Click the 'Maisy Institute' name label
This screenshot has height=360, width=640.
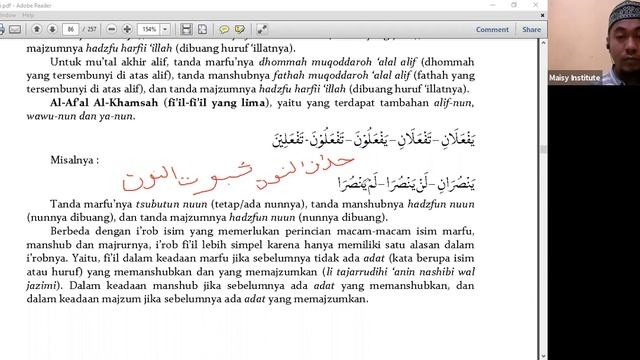575,78
